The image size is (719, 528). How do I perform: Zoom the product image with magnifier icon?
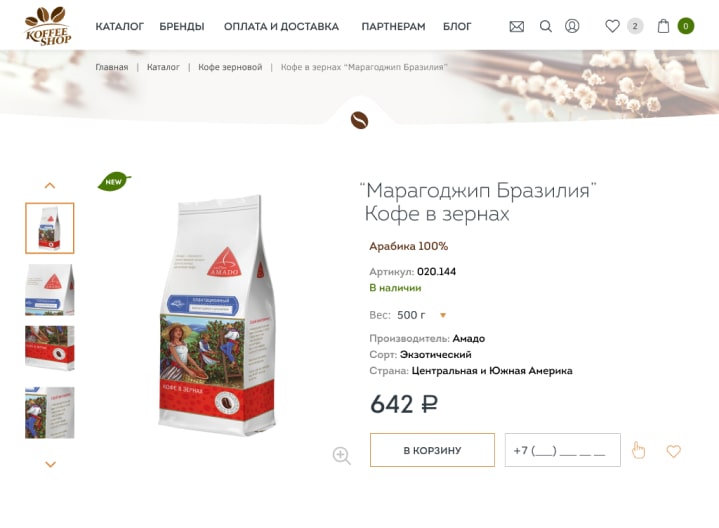342,456
